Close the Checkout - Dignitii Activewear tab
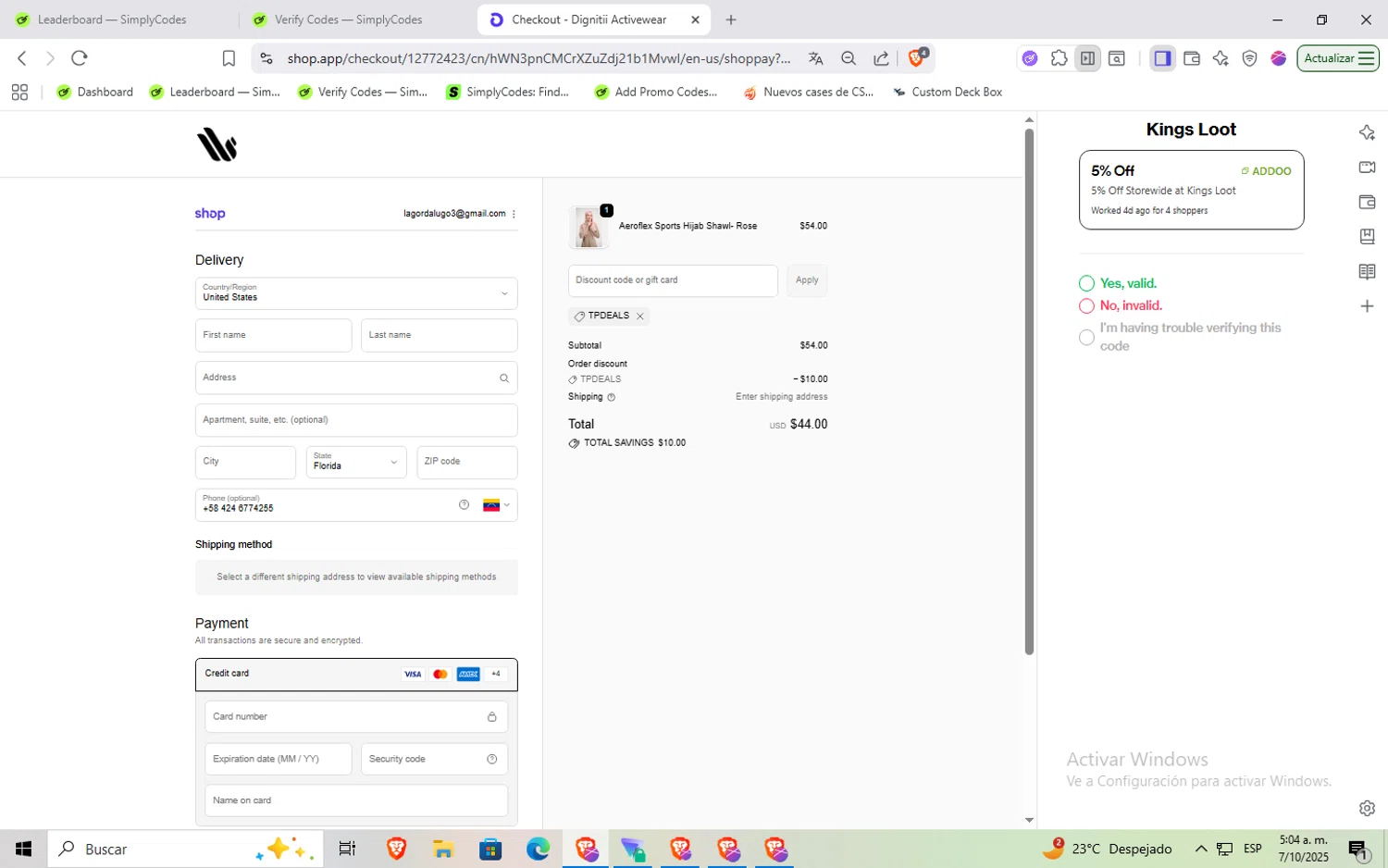The image size is (1388, 868). [696, 19]
